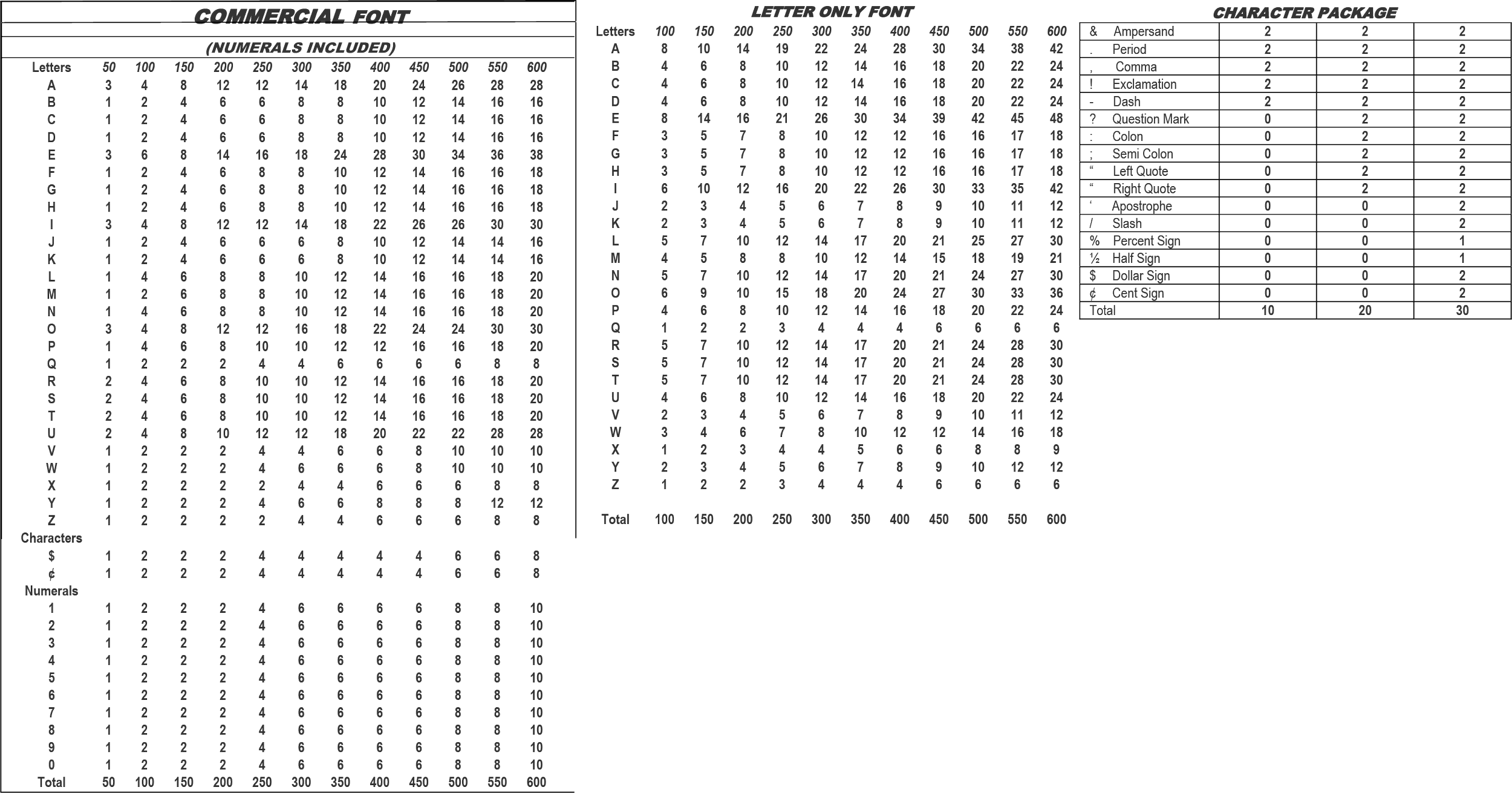Image resolution: width=1512 pixels, height=793 pixels.
Task: Click the (NUMERALS INCLUDED) subtitle
Action: 300,48
